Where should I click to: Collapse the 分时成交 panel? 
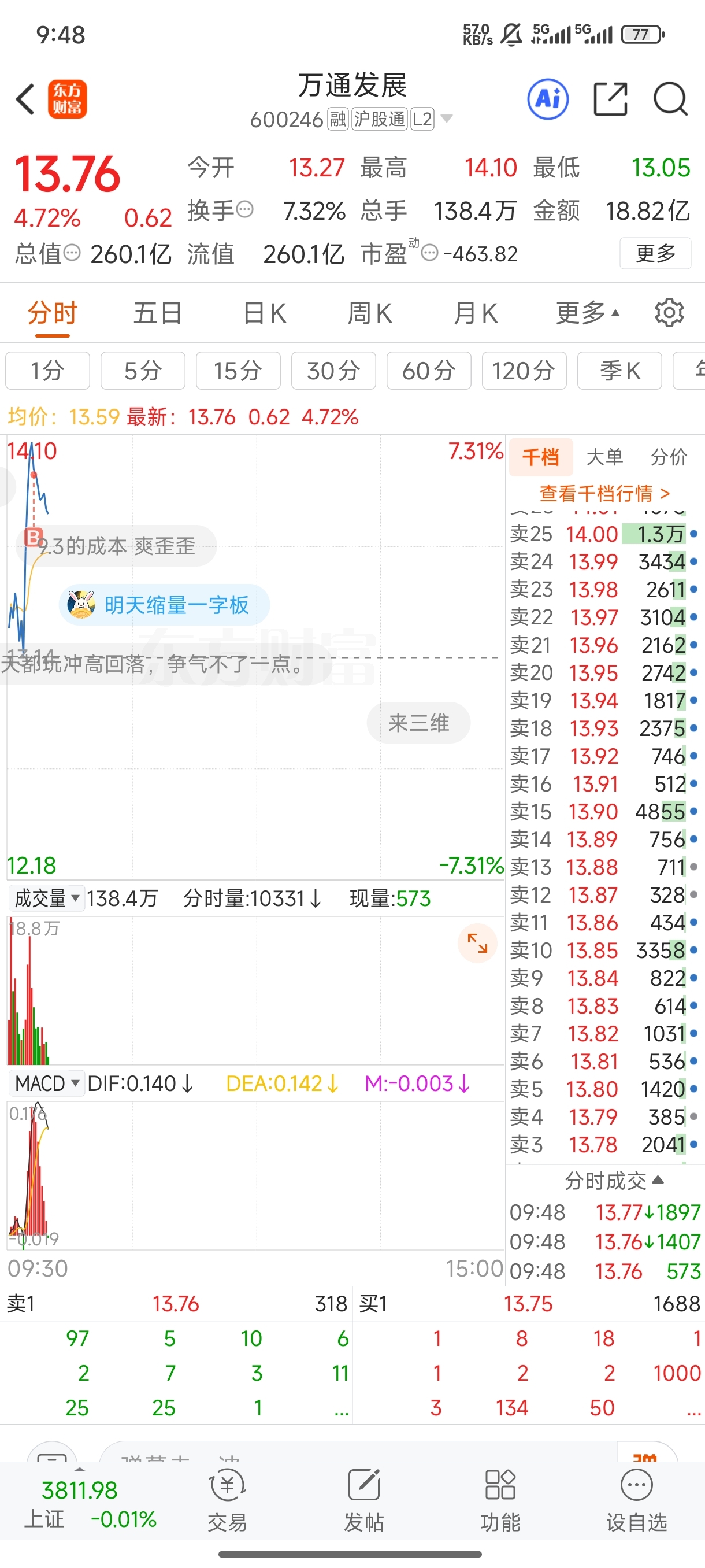(614, 1181)
